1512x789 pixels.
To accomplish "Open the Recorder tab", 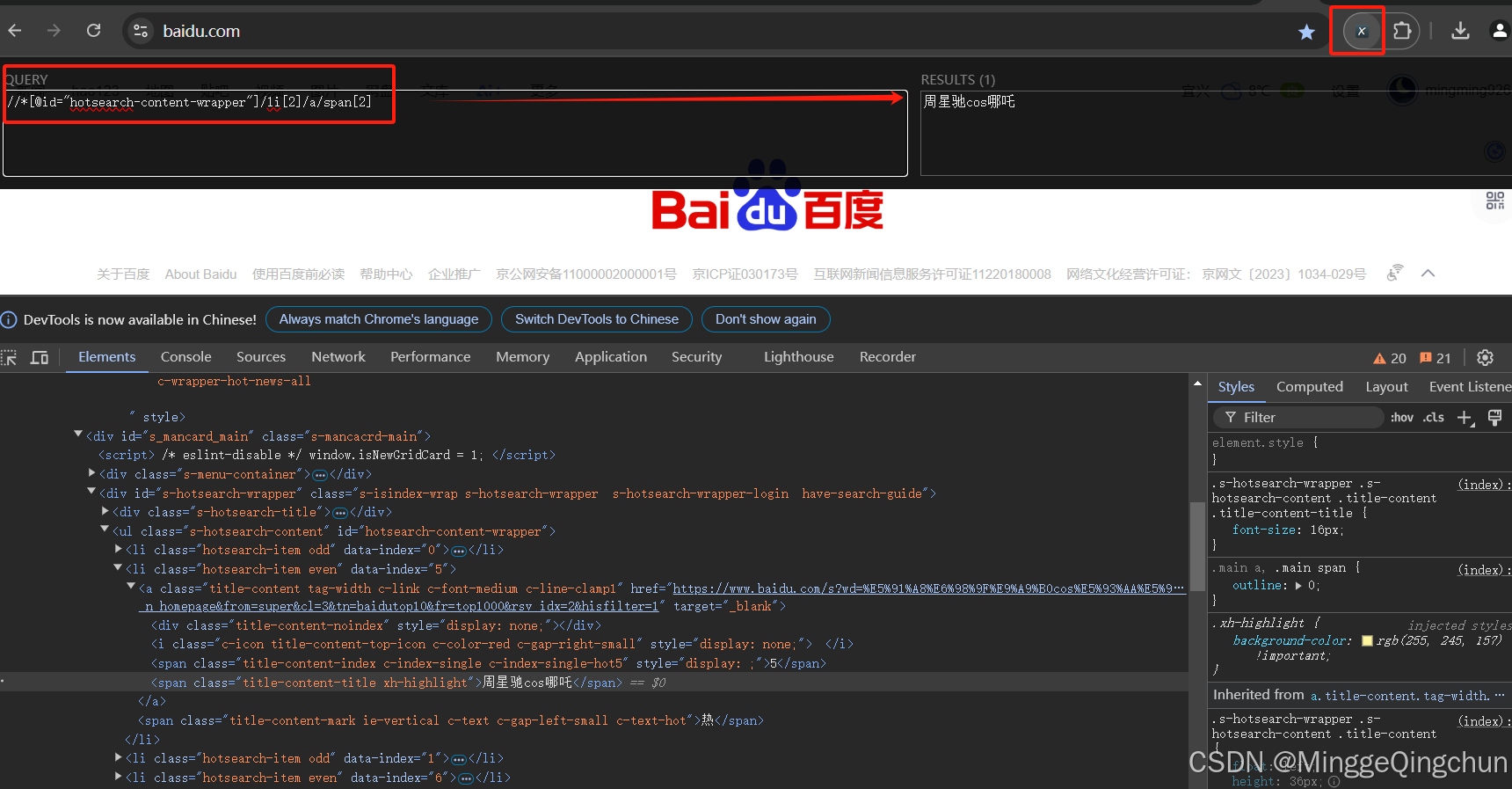I will 887,357.
